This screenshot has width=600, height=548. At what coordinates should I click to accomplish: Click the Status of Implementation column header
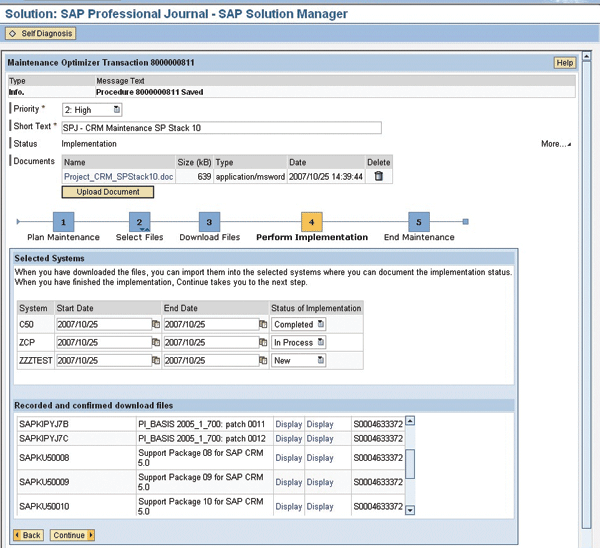[x=316, y=308]
